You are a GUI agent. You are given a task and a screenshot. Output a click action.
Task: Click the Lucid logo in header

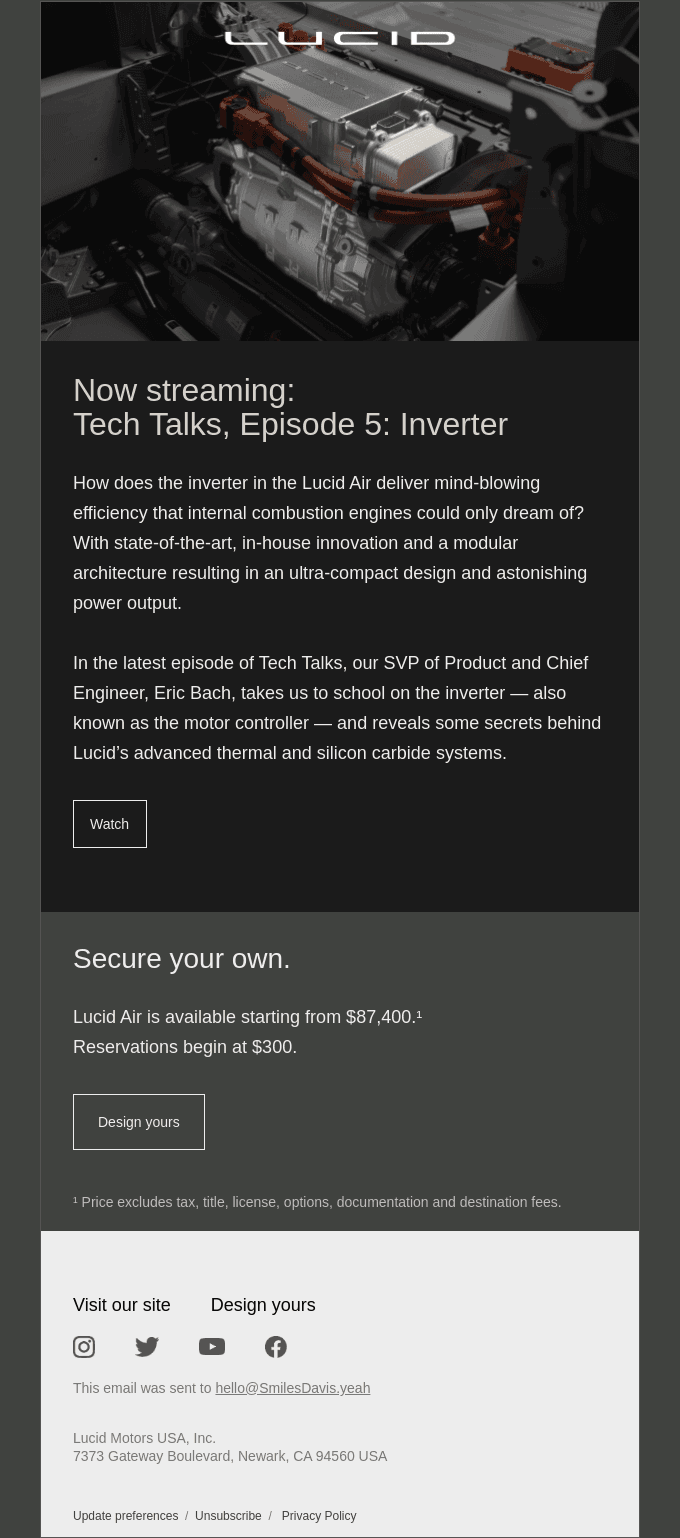340,38
